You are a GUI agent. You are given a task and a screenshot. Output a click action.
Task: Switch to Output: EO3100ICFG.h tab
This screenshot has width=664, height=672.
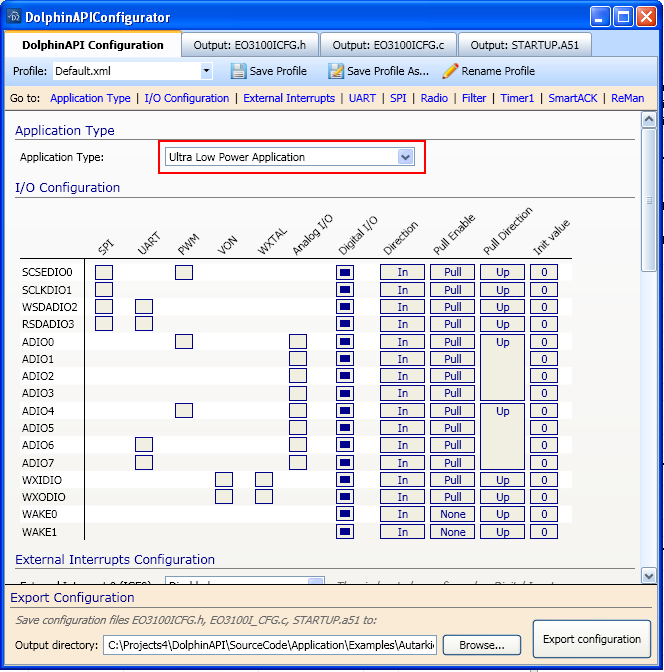(x=251, y=45)
